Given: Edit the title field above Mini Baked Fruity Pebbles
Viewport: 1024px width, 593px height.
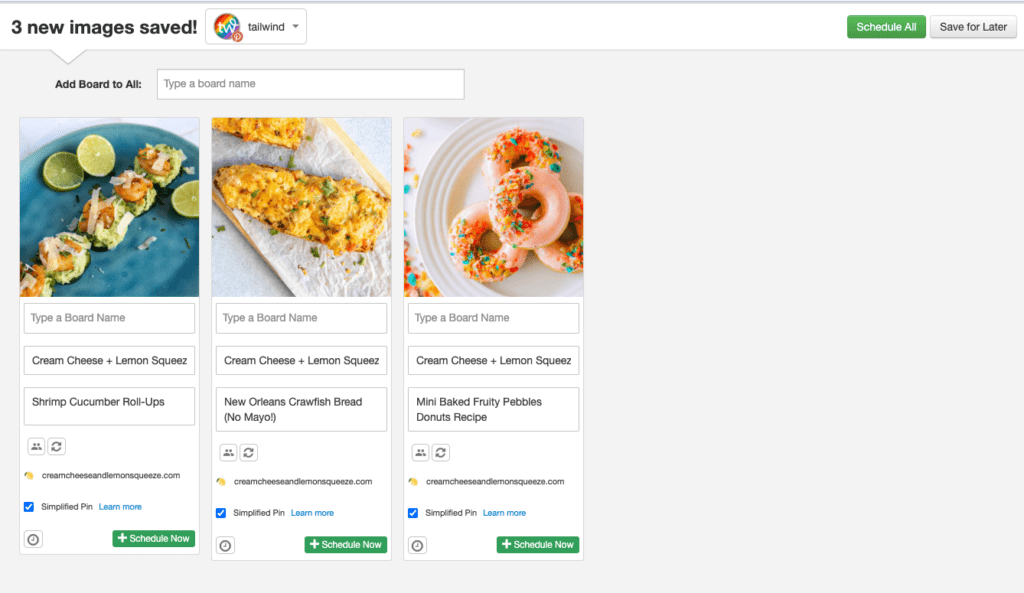Looking at the screenshot, I should 494,361.
